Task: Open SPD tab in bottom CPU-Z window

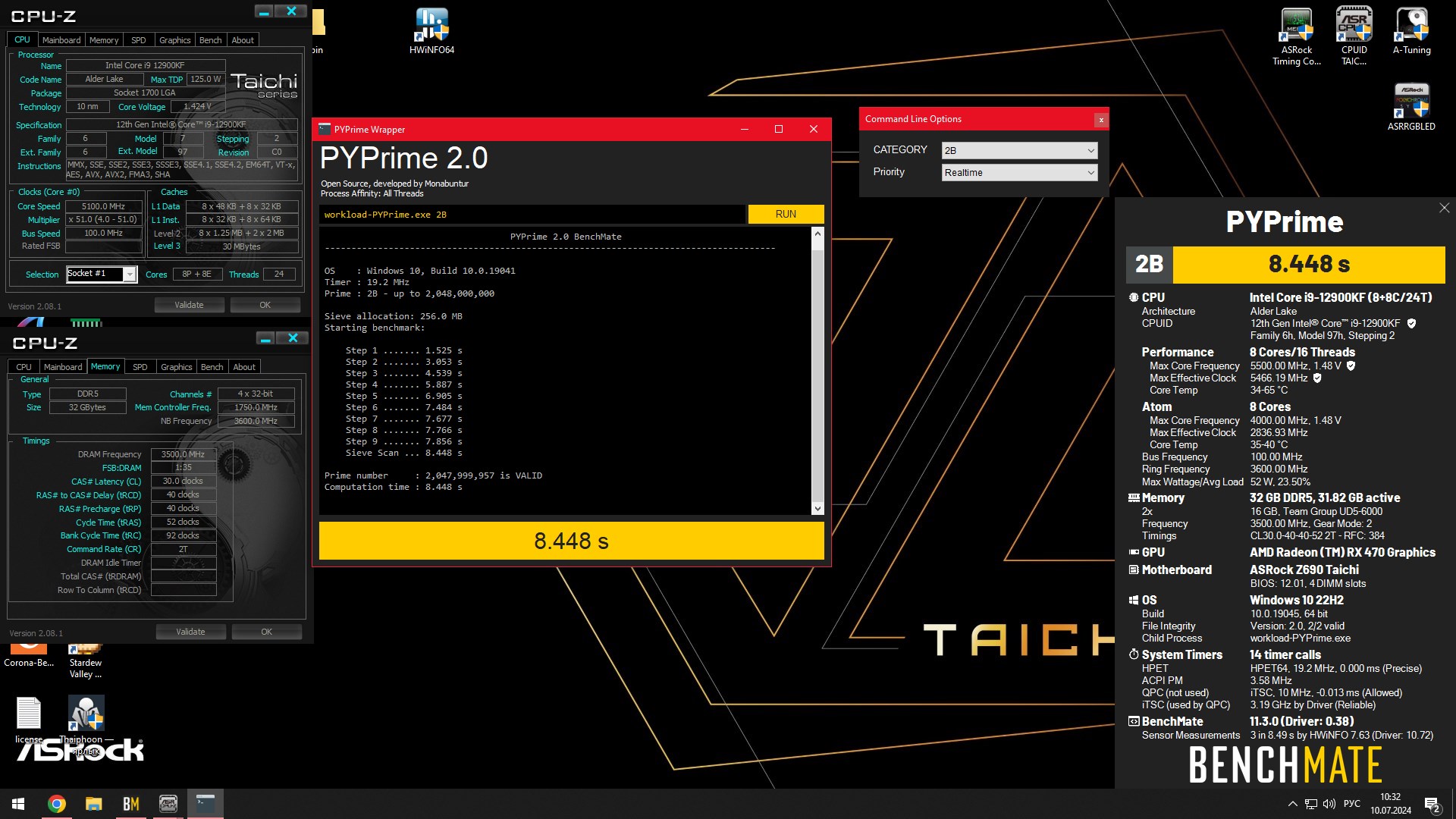Action: (x=140, y=367)
